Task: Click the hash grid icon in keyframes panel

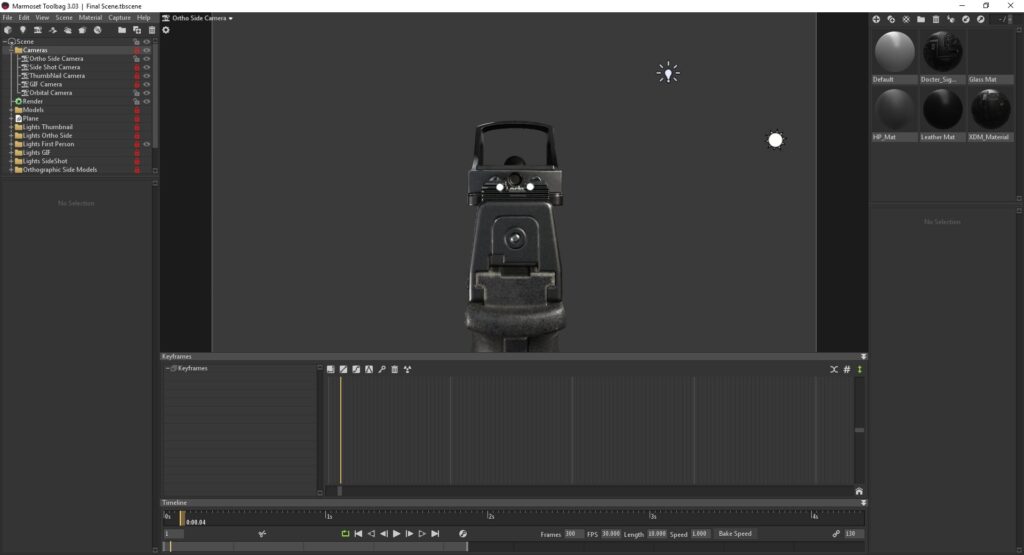Action: pos(847,370)
